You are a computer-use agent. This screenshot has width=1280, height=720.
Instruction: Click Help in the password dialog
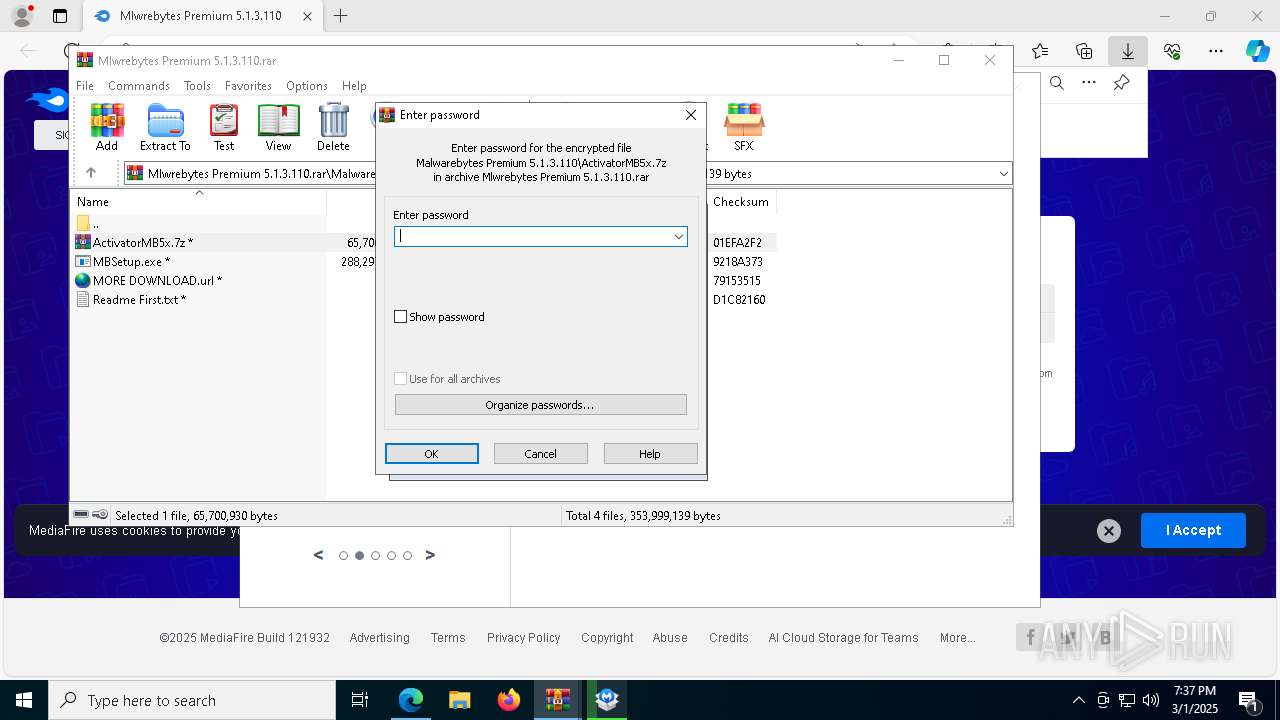tap(650, 454)
